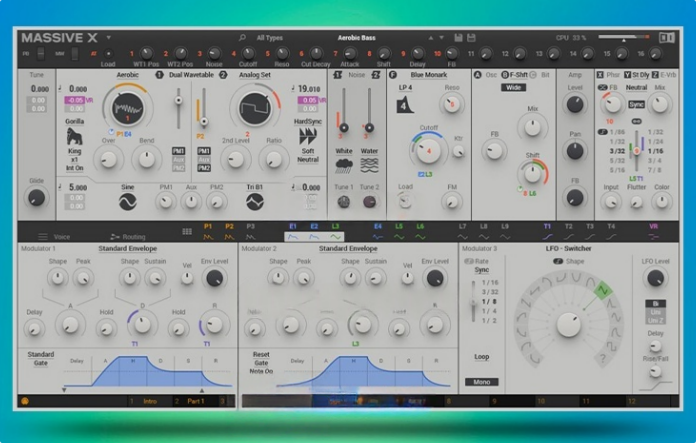Open the preset search magnifier icon
This screenshot has height=443, width=696.
pos(242,38)
